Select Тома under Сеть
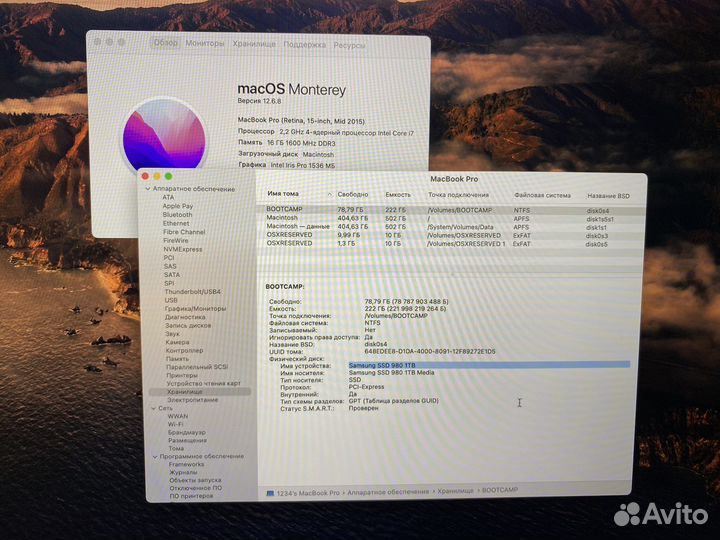 (x=176, y=449)
